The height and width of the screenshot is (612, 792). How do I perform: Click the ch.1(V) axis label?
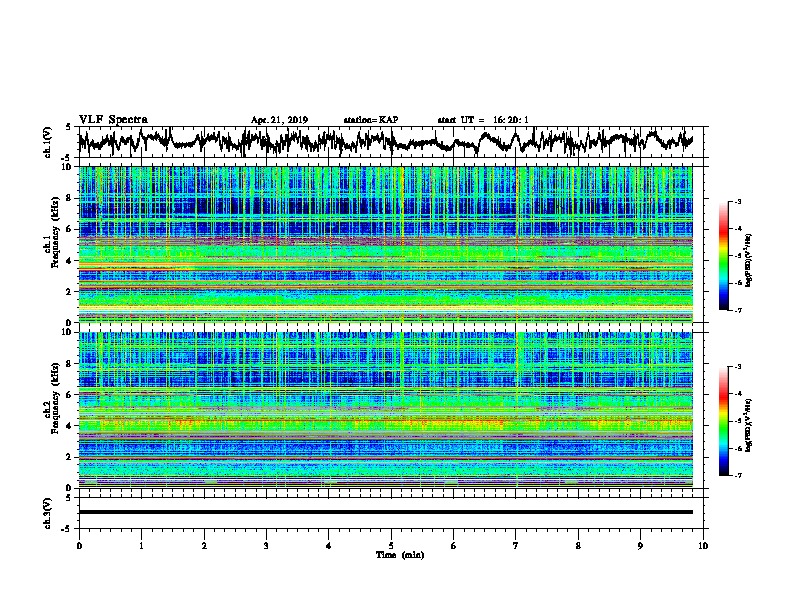click(48, 142)
